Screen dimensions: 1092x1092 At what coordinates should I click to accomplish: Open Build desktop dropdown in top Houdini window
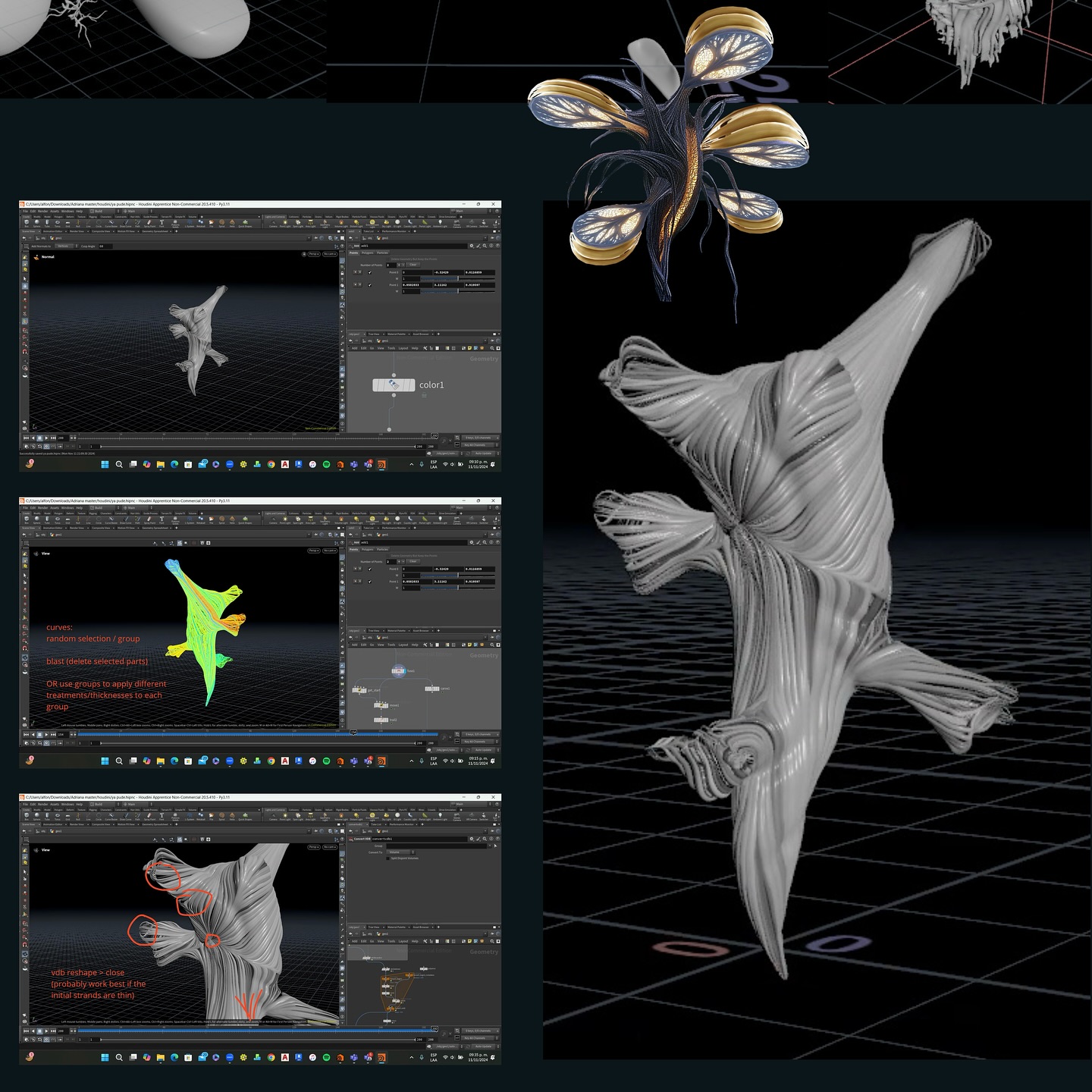[103, 211]
